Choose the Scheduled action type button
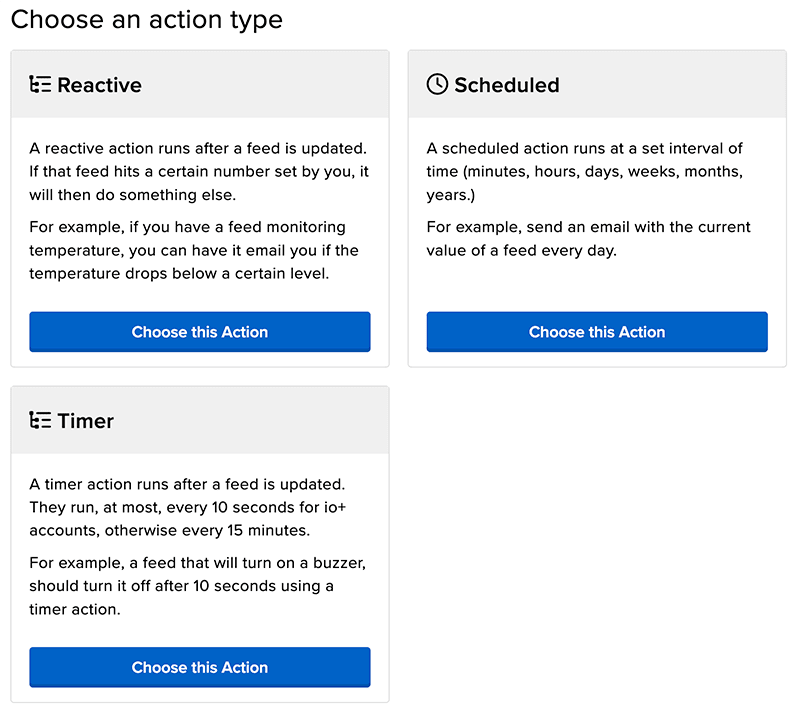 (x=597, y=332)
